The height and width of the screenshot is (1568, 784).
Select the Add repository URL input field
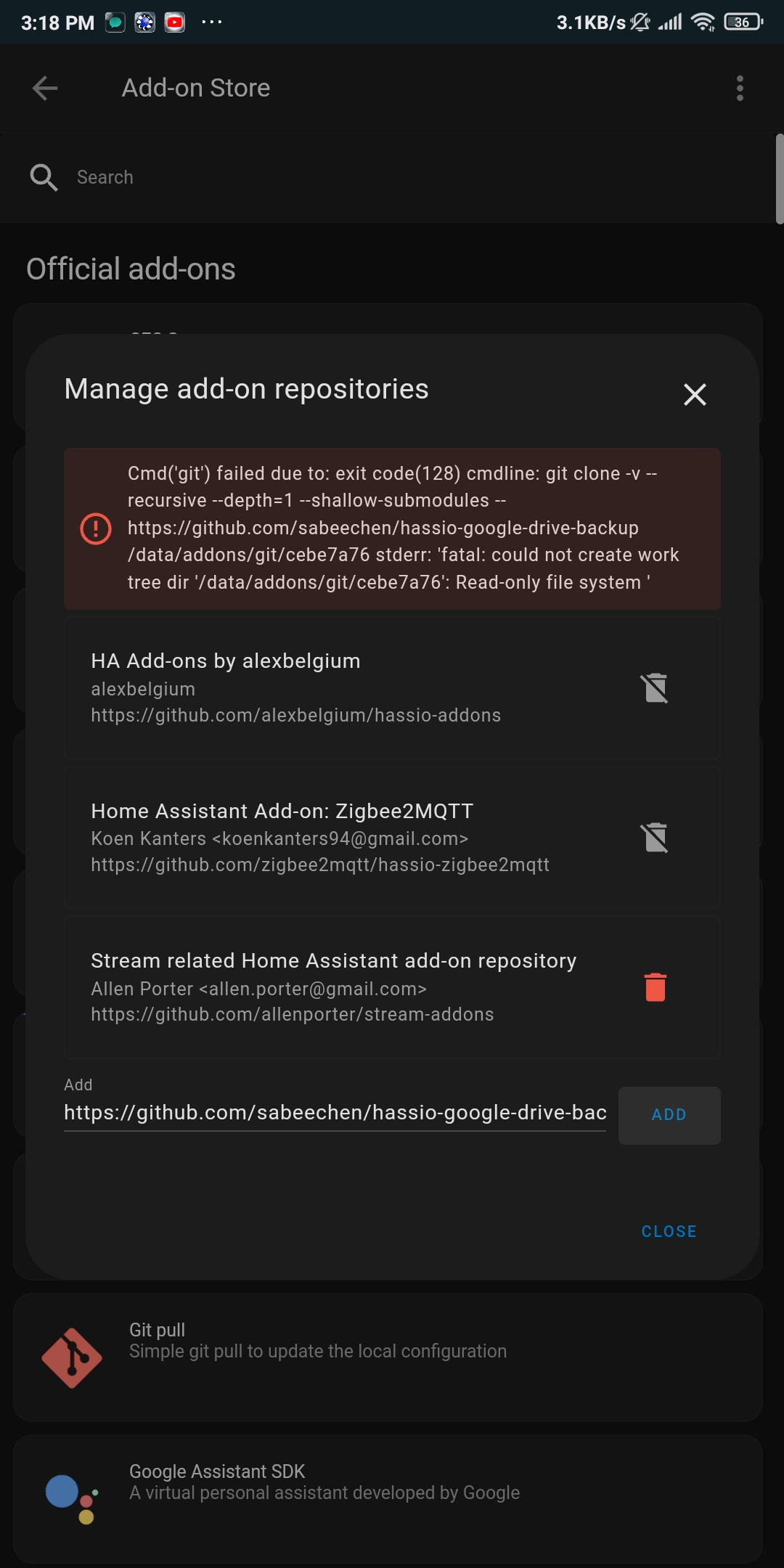335,1112
